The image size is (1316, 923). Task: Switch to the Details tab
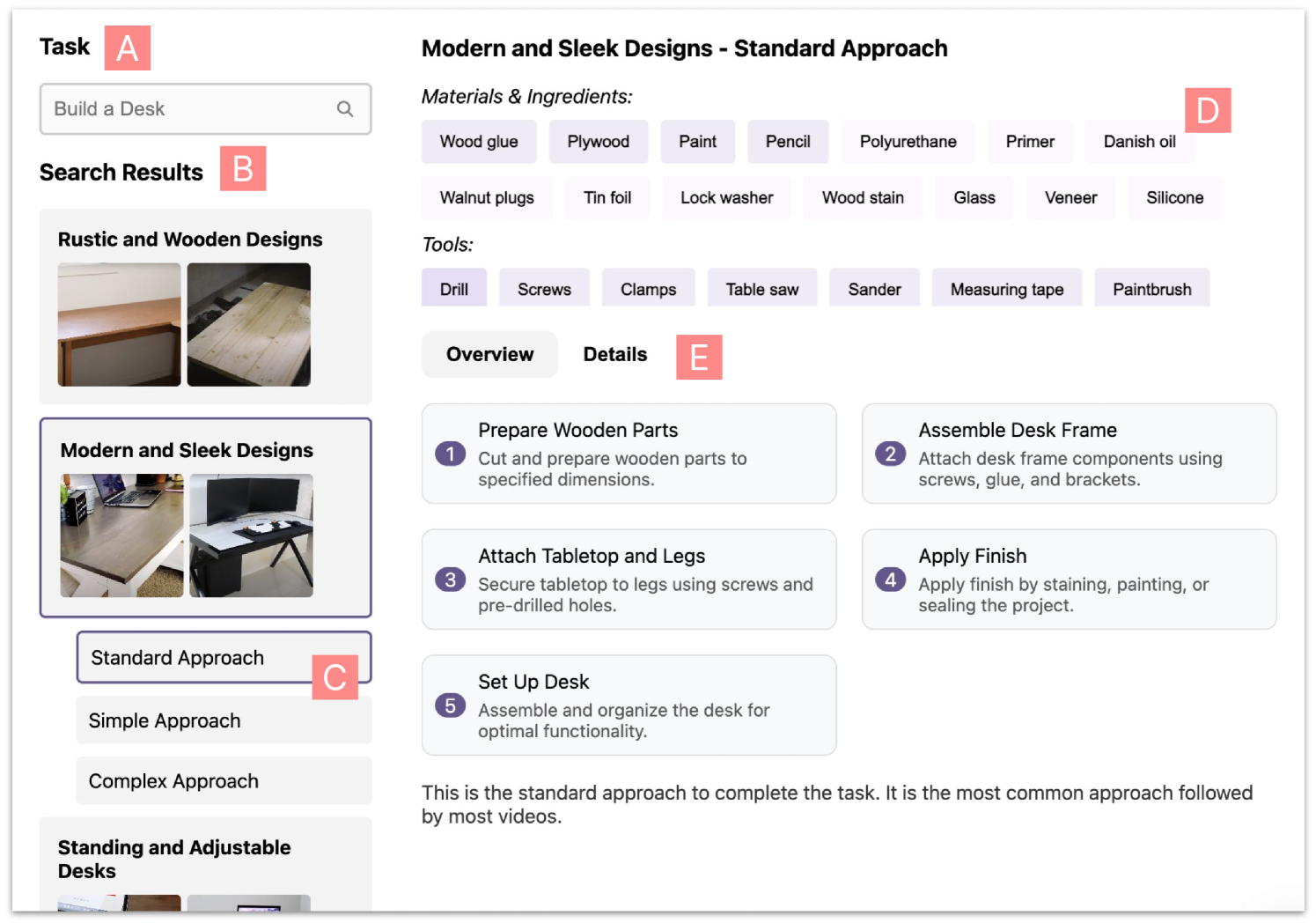pos(615,354)
